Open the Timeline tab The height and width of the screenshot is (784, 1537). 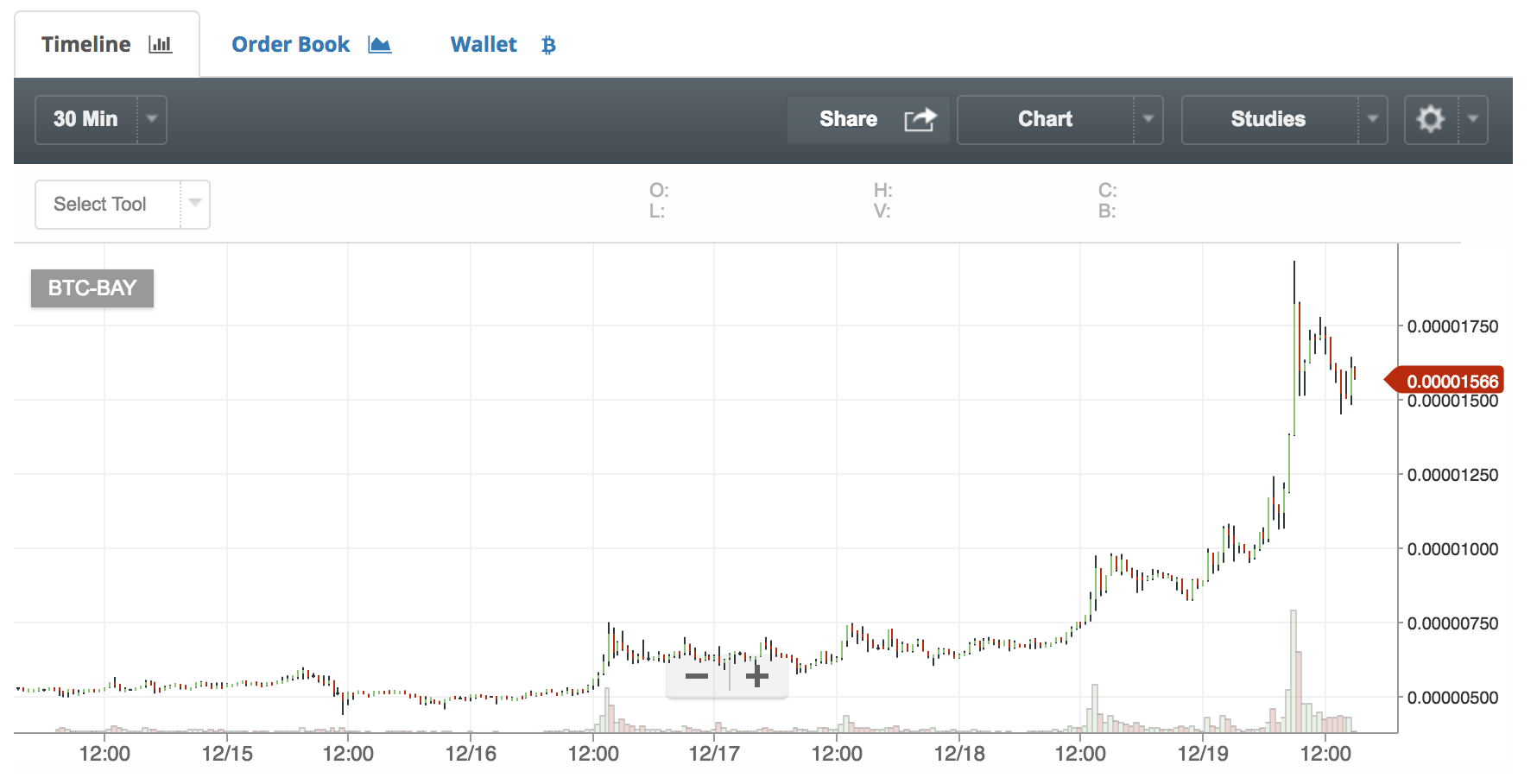coord(107,45)
